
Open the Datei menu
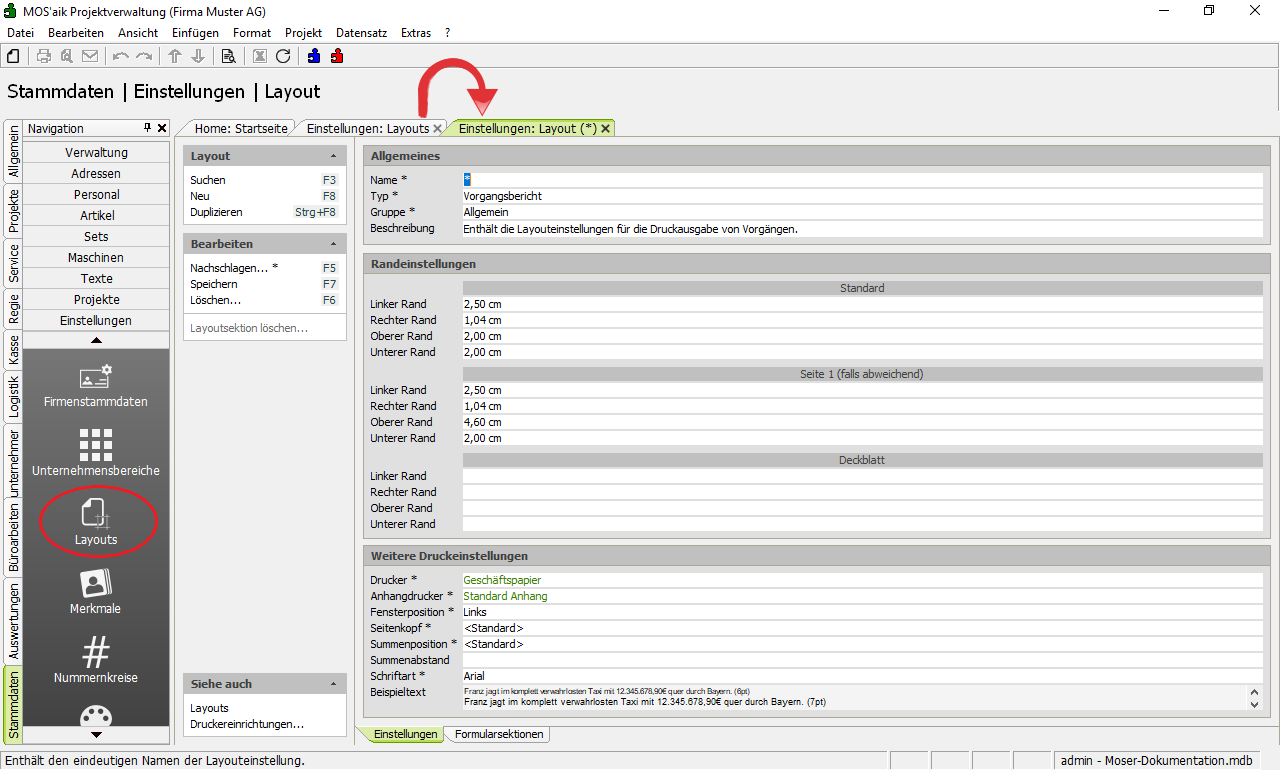tap(20, 33)
